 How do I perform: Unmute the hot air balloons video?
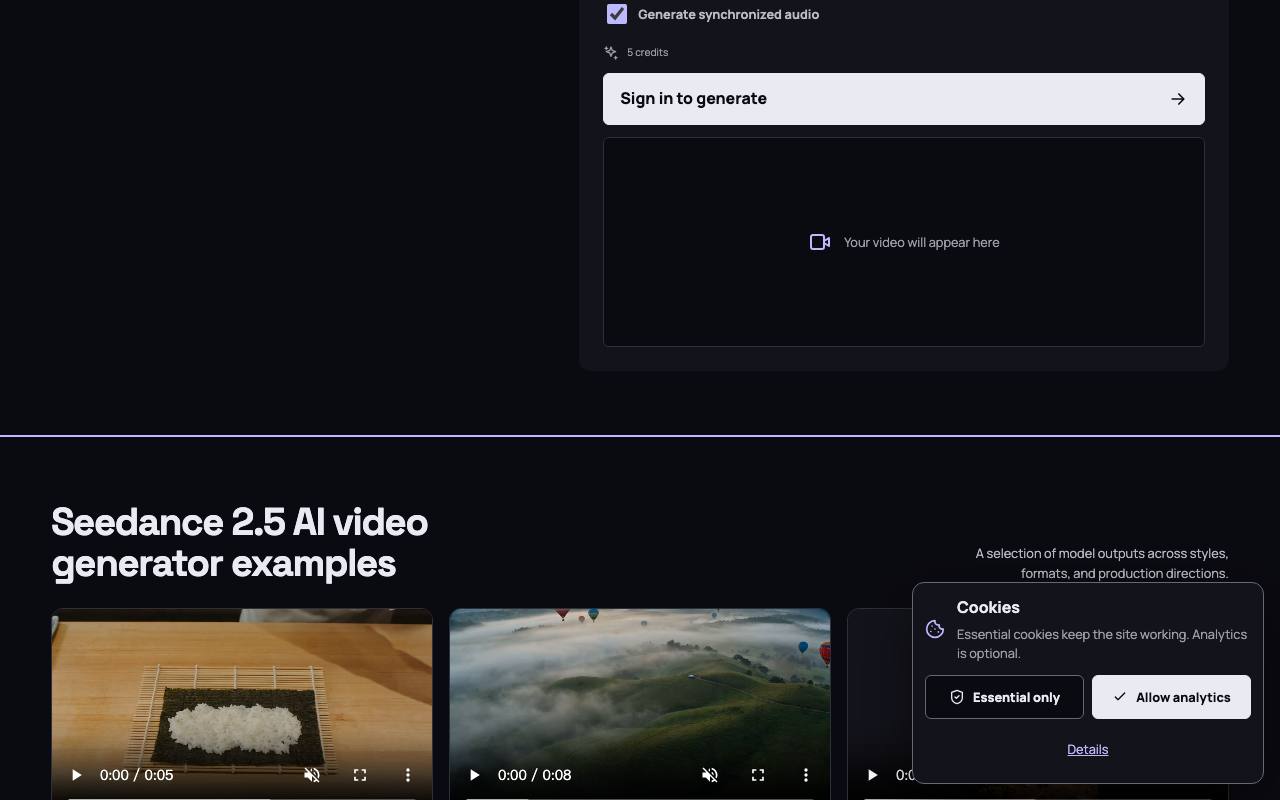pyautogui.click(x=710, y=775)
